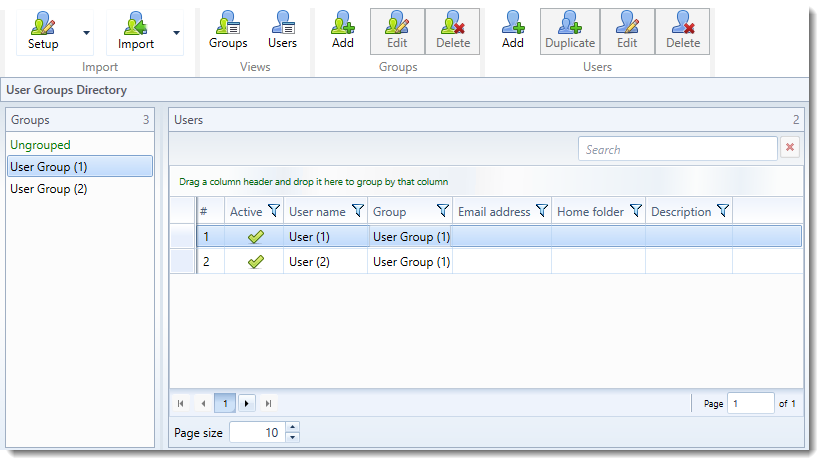Go to next page in pager
Viewport: 824px width, 465px height.
point(247,403)
